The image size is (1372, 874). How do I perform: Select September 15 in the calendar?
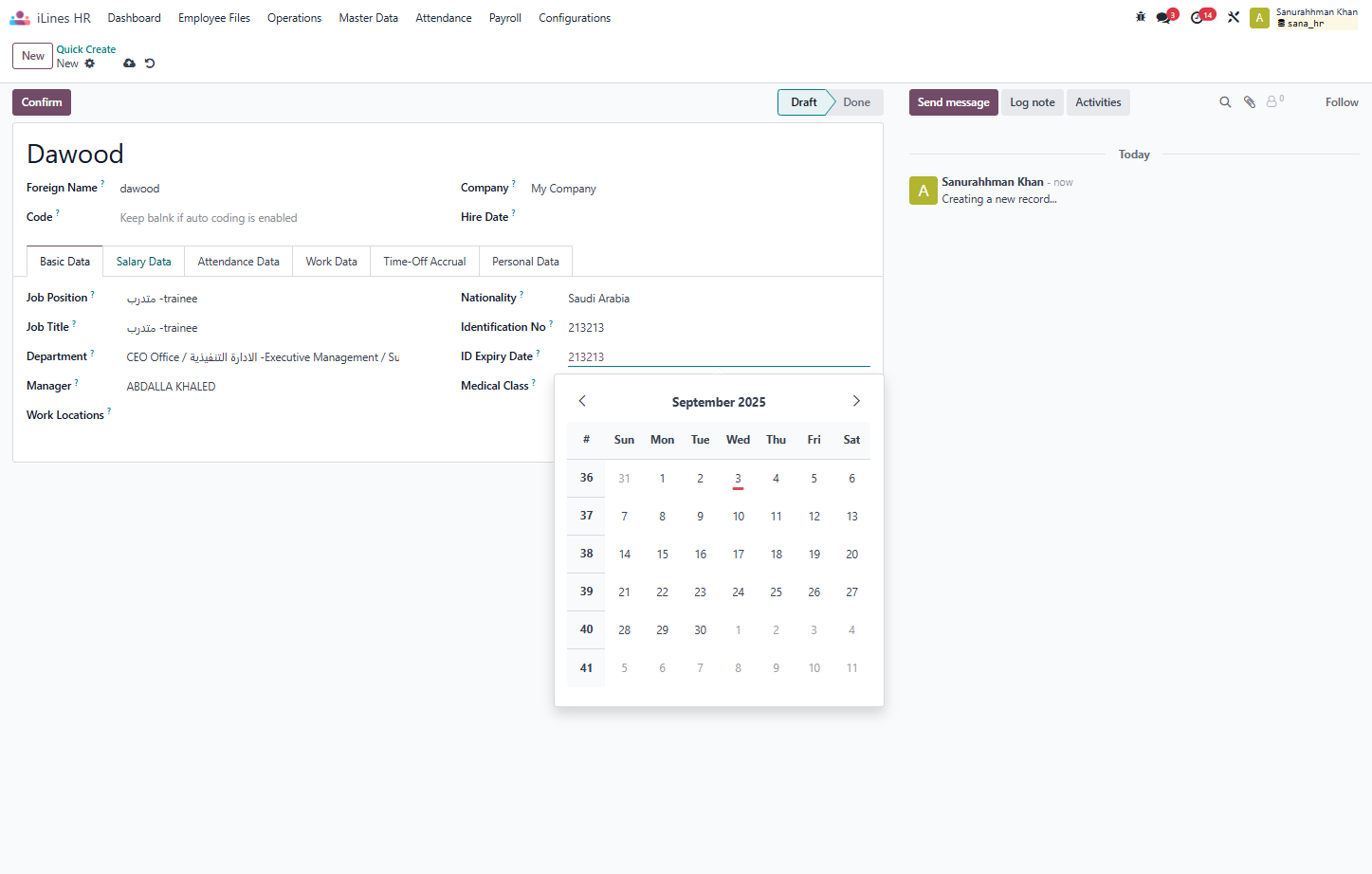(662, 555)
